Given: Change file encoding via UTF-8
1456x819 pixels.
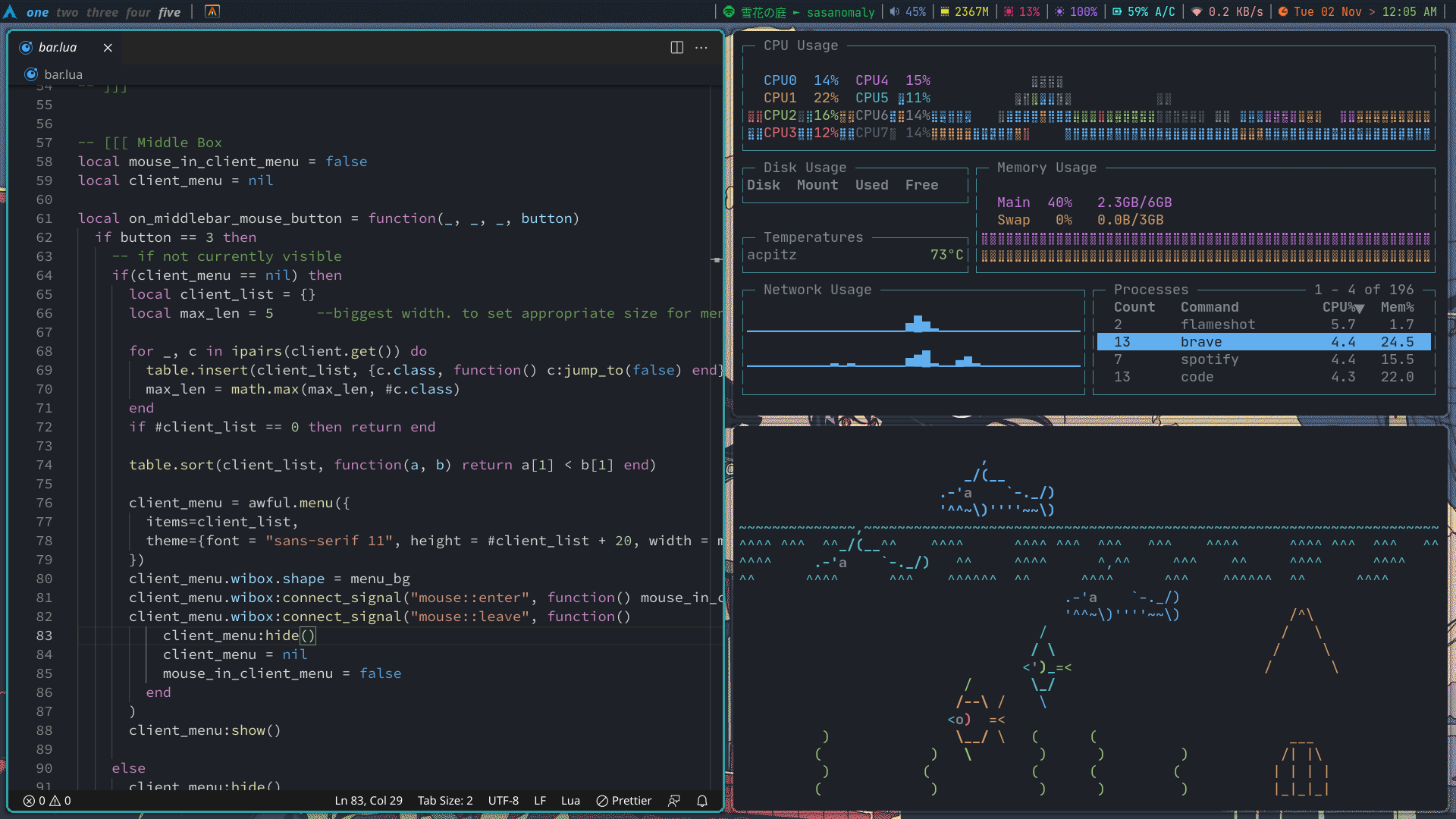Looking at the screenshot, I should click(x=504, y=801).
